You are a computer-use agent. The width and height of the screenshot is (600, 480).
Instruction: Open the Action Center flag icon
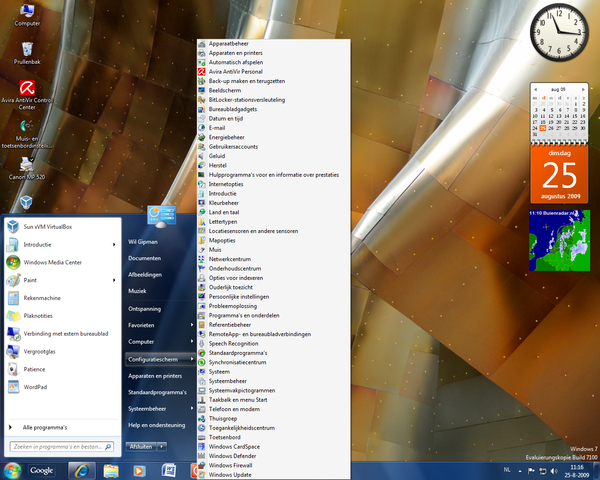click(532, 471)
